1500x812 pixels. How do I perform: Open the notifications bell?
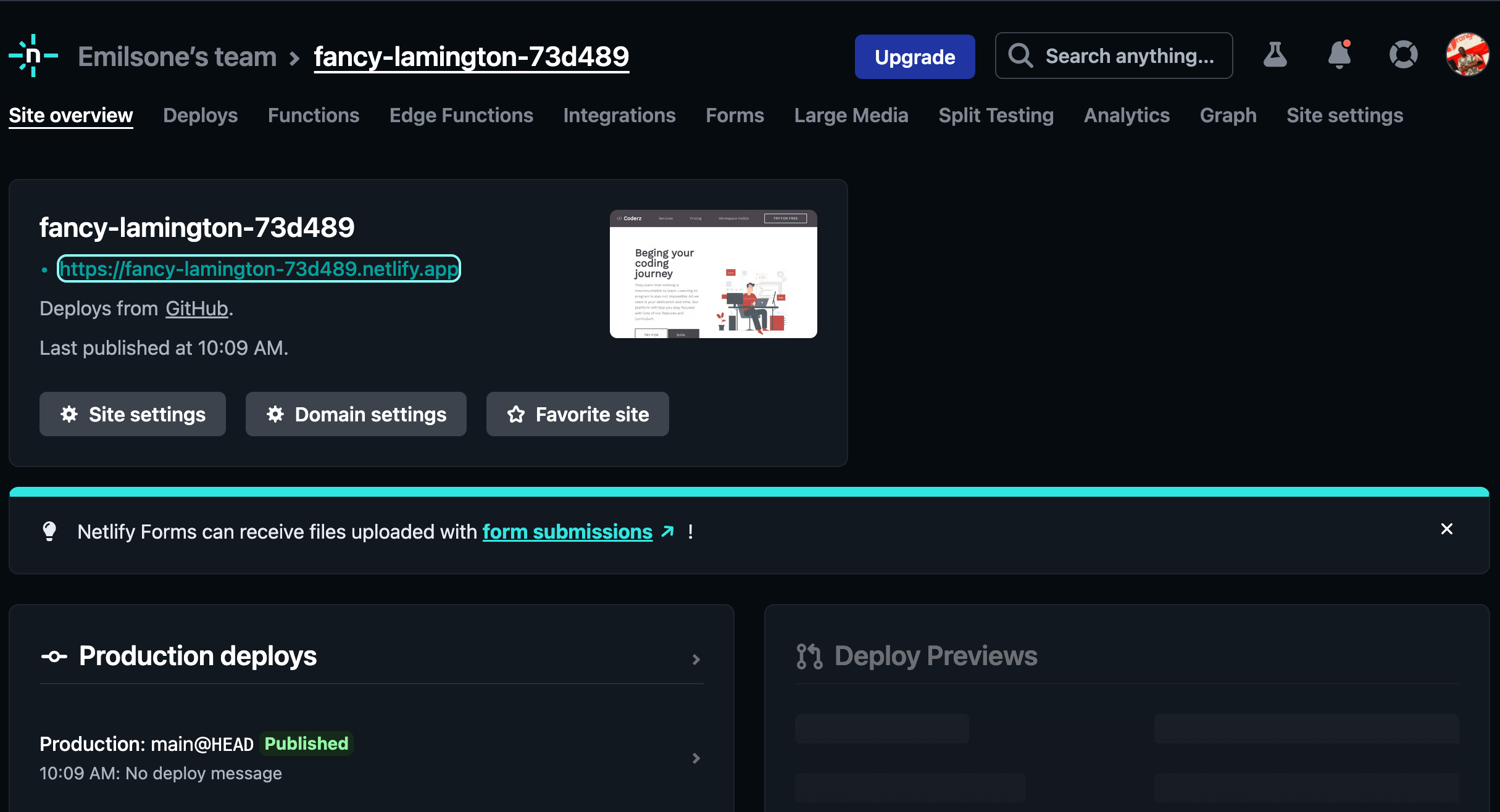1339,56
